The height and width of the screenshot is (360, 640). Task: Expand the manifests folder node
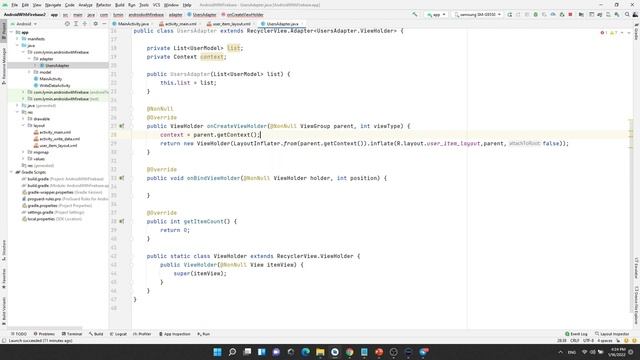pyautogui.click(x=18, y=39)
